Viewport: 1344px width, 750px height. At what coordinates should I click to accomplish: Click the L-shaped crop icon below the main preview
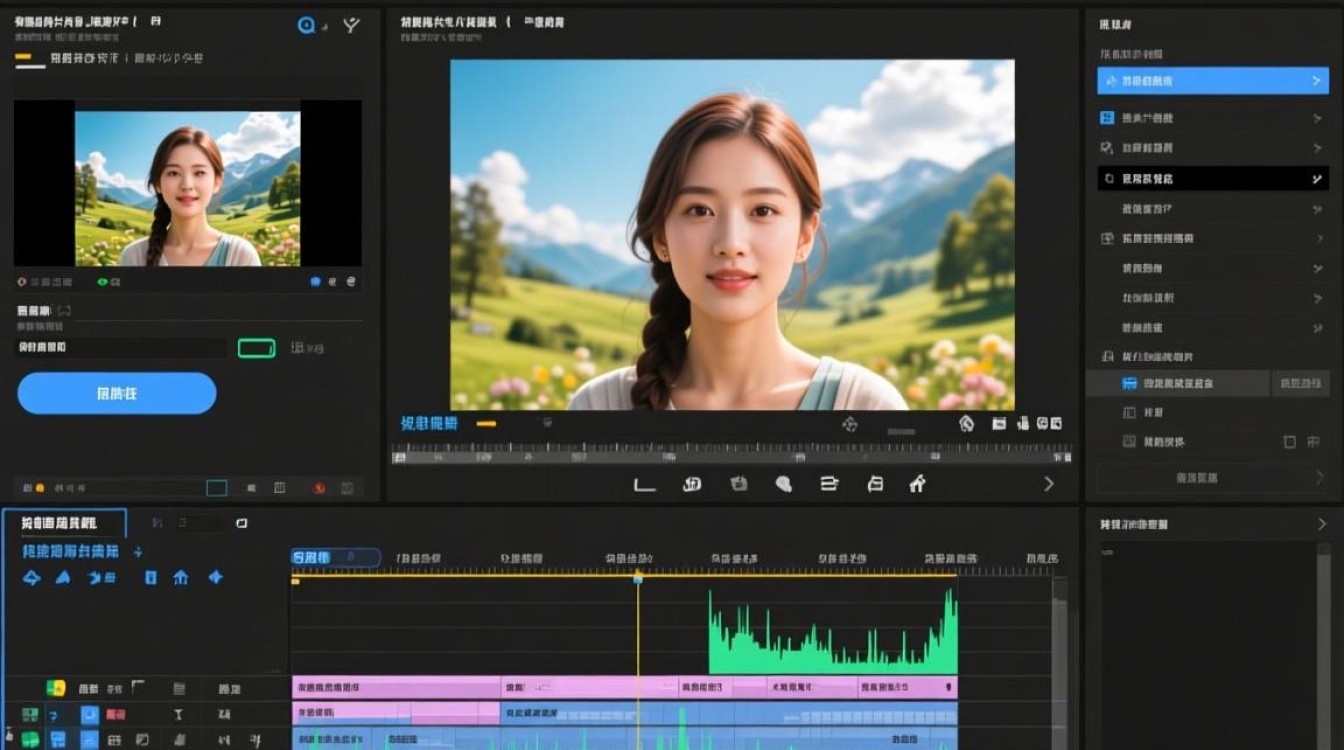[x=645, y=484]
